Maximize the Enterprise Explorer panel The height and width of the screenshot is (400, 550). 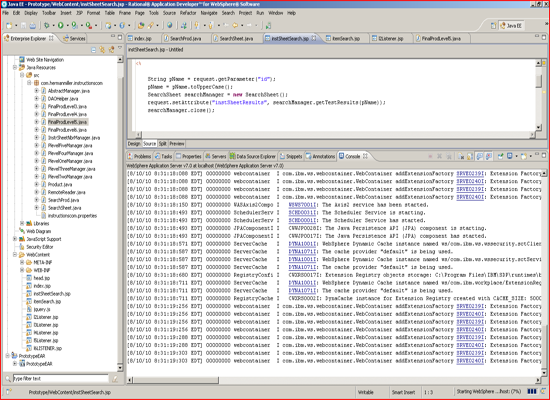point(120,36)
